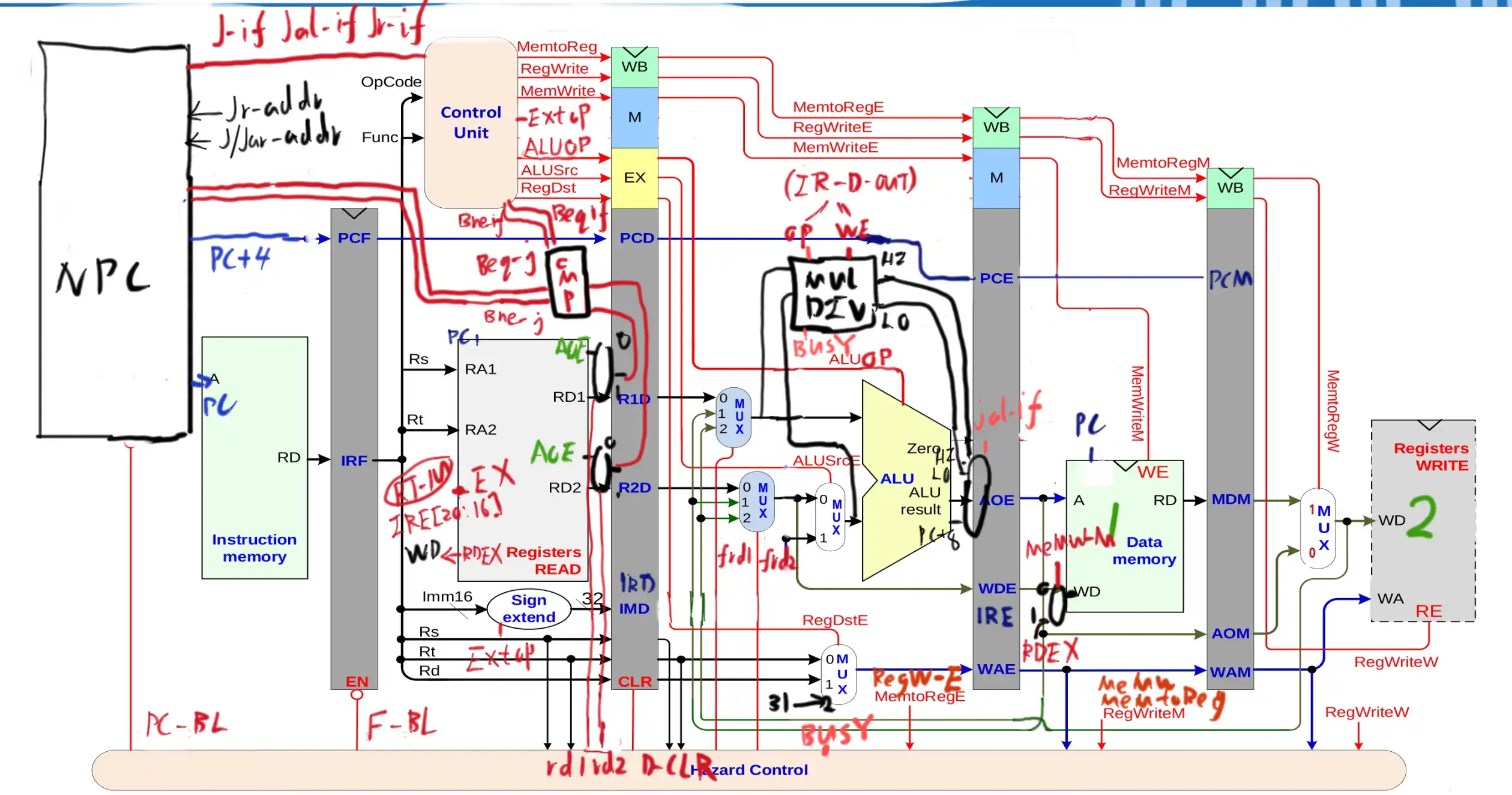Click the handwritten Jr-addr label
Viewport: 1512px width, 795px height.
pyautogui.click(x=274, y=105)
